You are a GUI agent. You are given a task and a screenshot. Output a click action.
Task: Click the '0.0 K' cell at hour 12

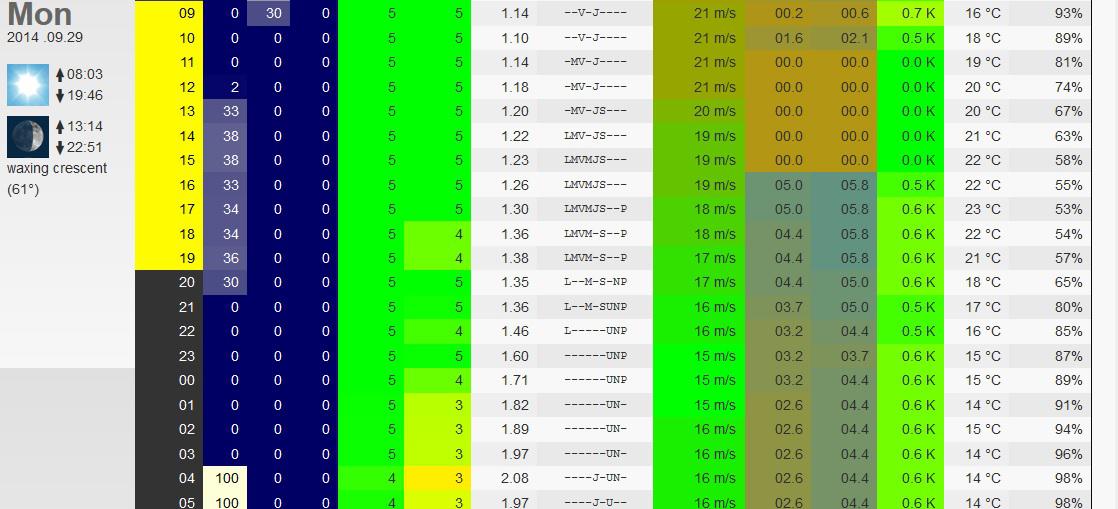point(911,87)
